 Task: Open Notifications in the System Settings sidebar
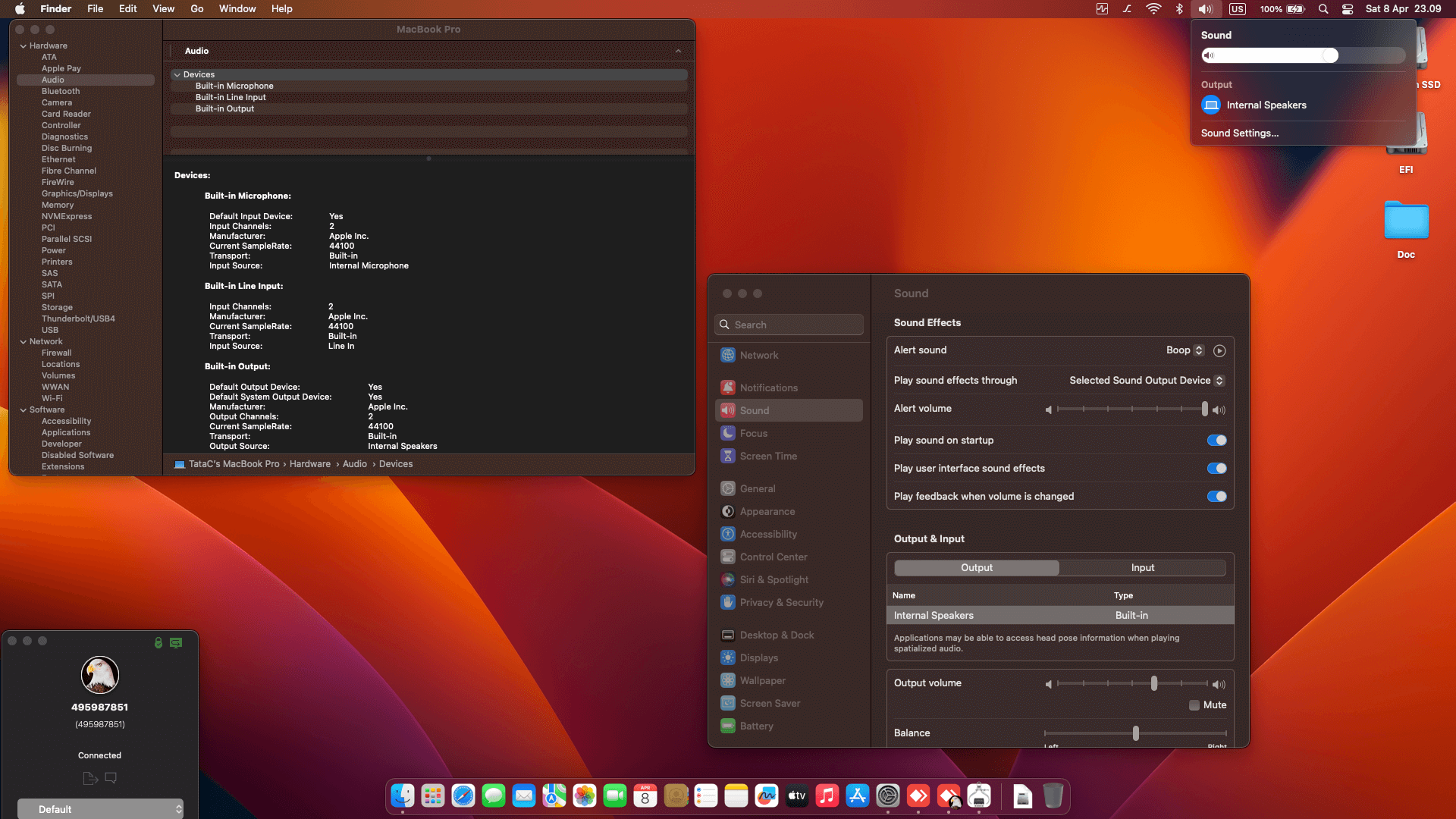click(x=789, y=388)
